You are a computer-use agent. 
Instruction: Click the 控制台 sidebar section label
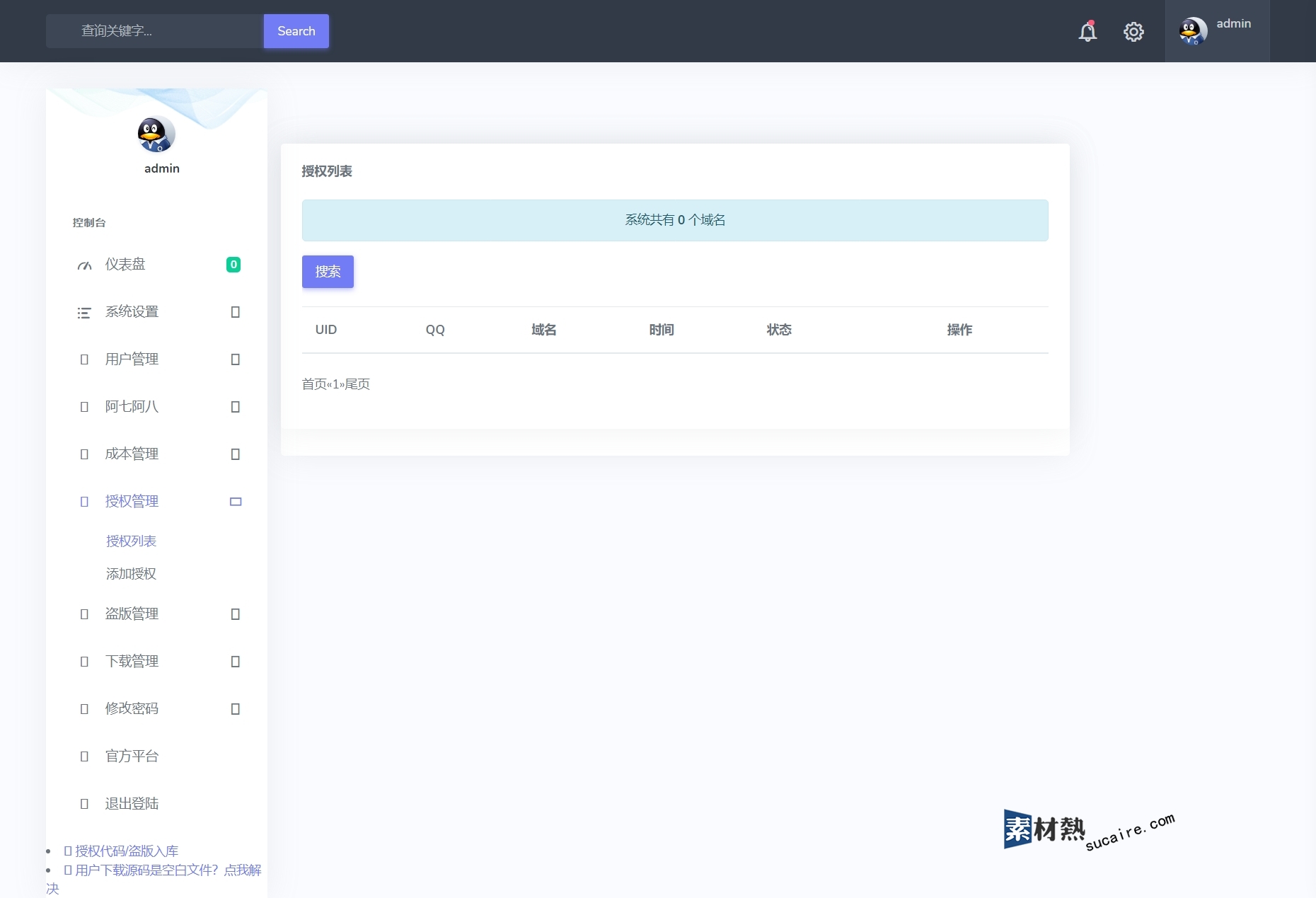(x=89, y=223)
